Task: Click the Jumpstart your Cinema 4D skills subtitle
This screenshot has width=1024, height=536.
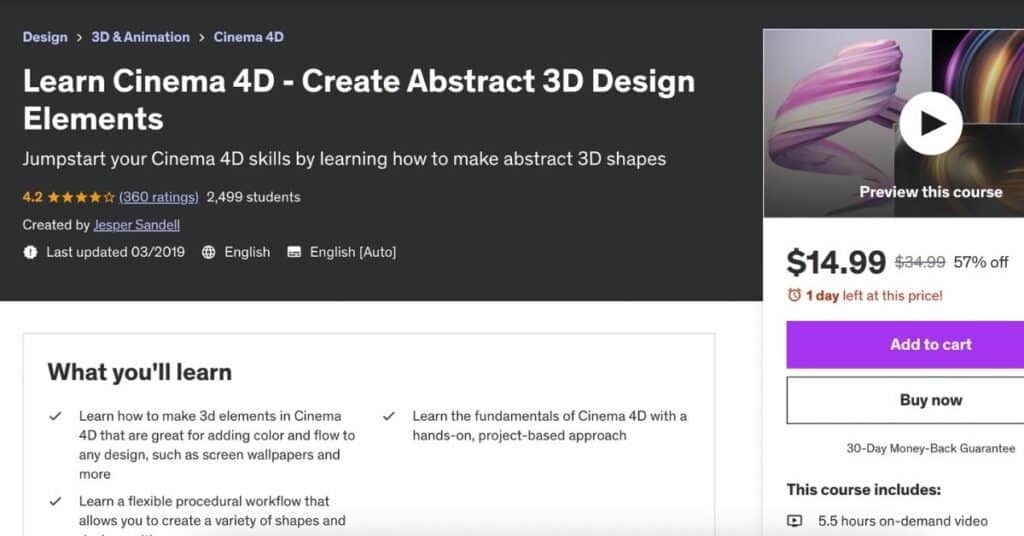Action: pyautogui.click(x=344, y=159)
